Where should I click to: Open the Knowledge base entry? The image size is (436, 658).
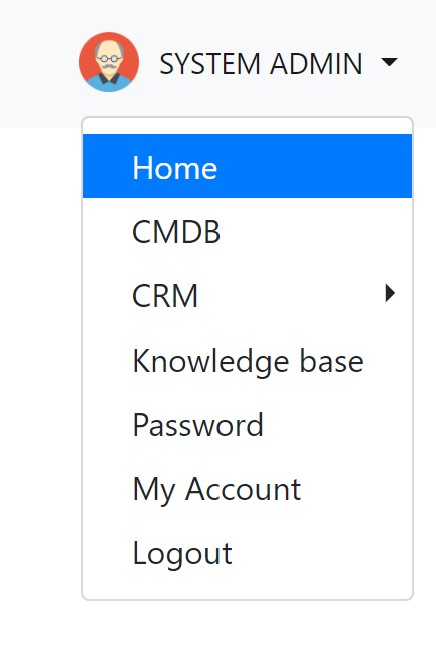[x=248, y=361]
